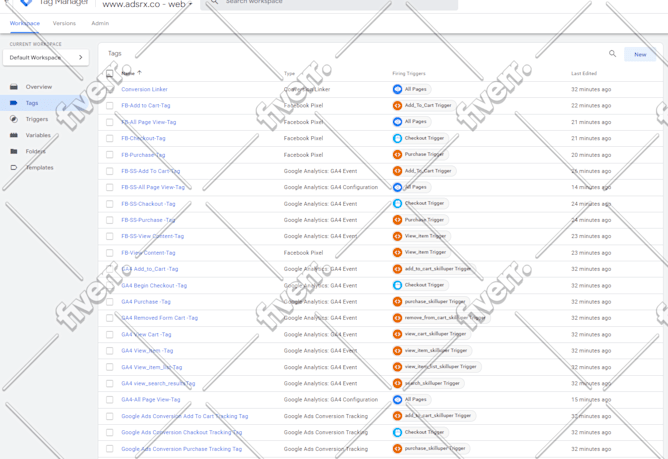This screenshot has height=459, width=668.
Task: Click the view_cart_skilluper Trigger icon
Action: [397, 334]
